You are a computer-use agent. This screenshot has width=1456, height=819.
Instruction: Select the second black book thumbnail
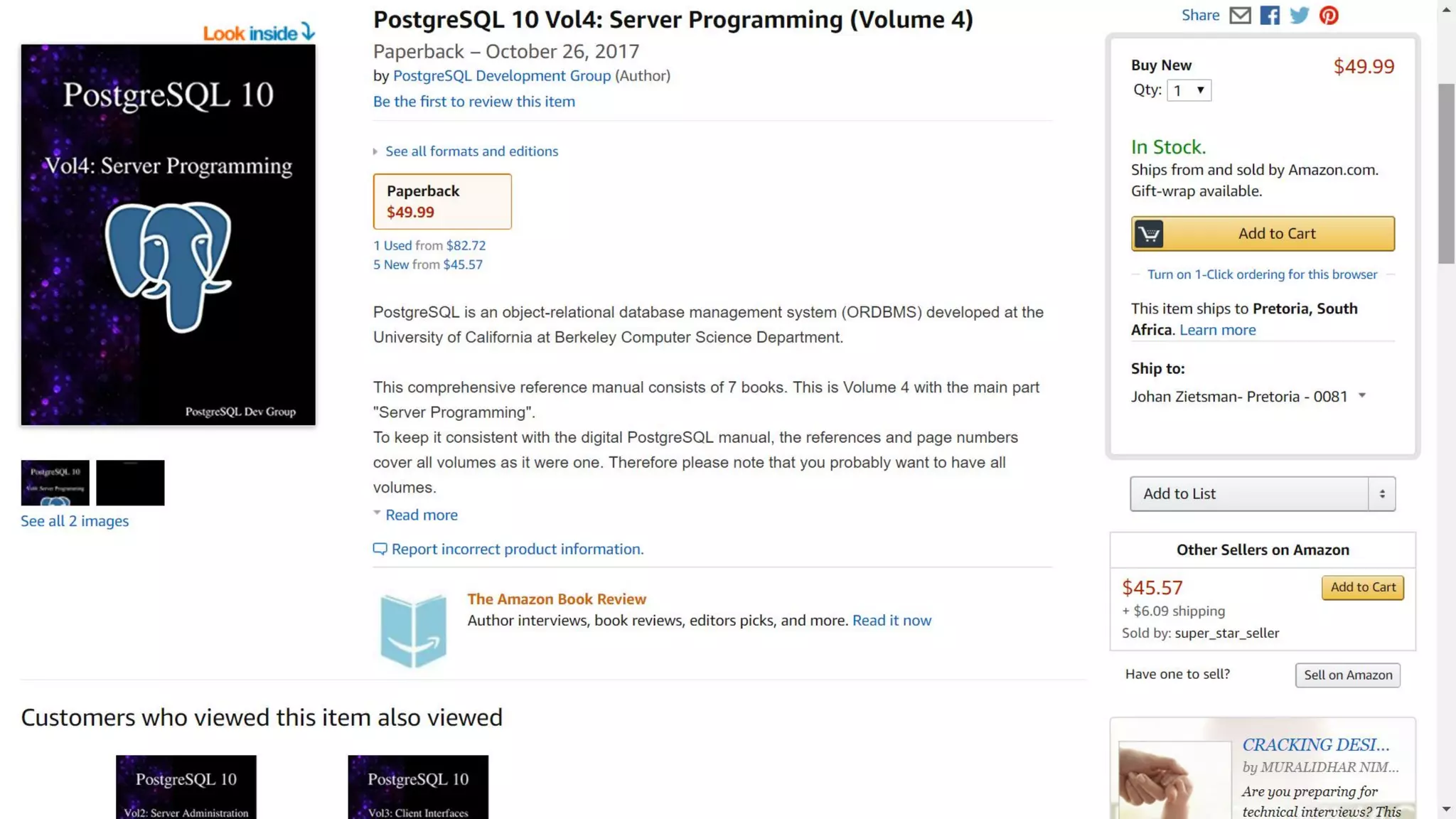130,483
